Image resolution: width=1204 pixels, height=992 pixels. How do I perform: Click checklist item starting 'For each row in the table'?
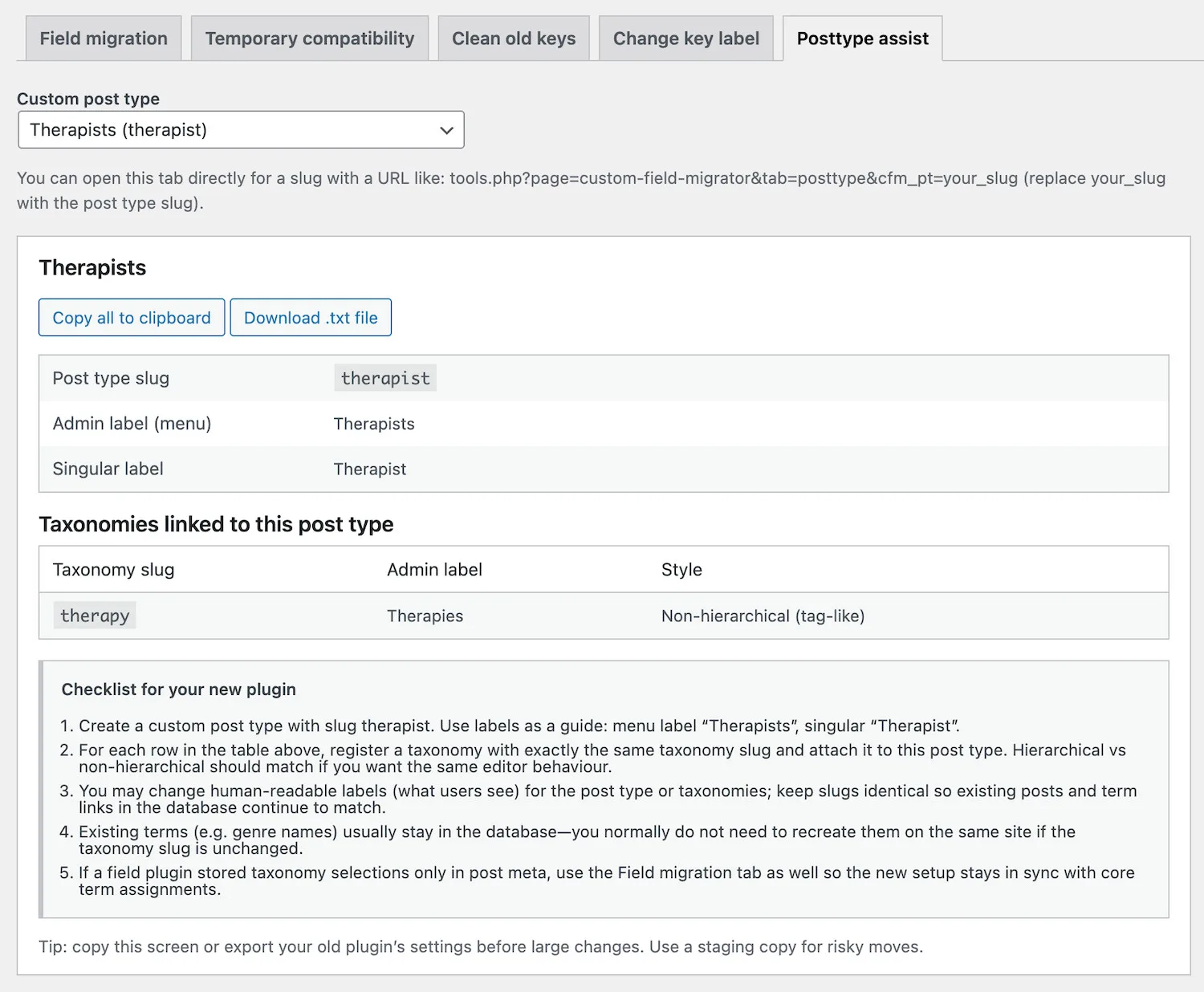point(602,758)
